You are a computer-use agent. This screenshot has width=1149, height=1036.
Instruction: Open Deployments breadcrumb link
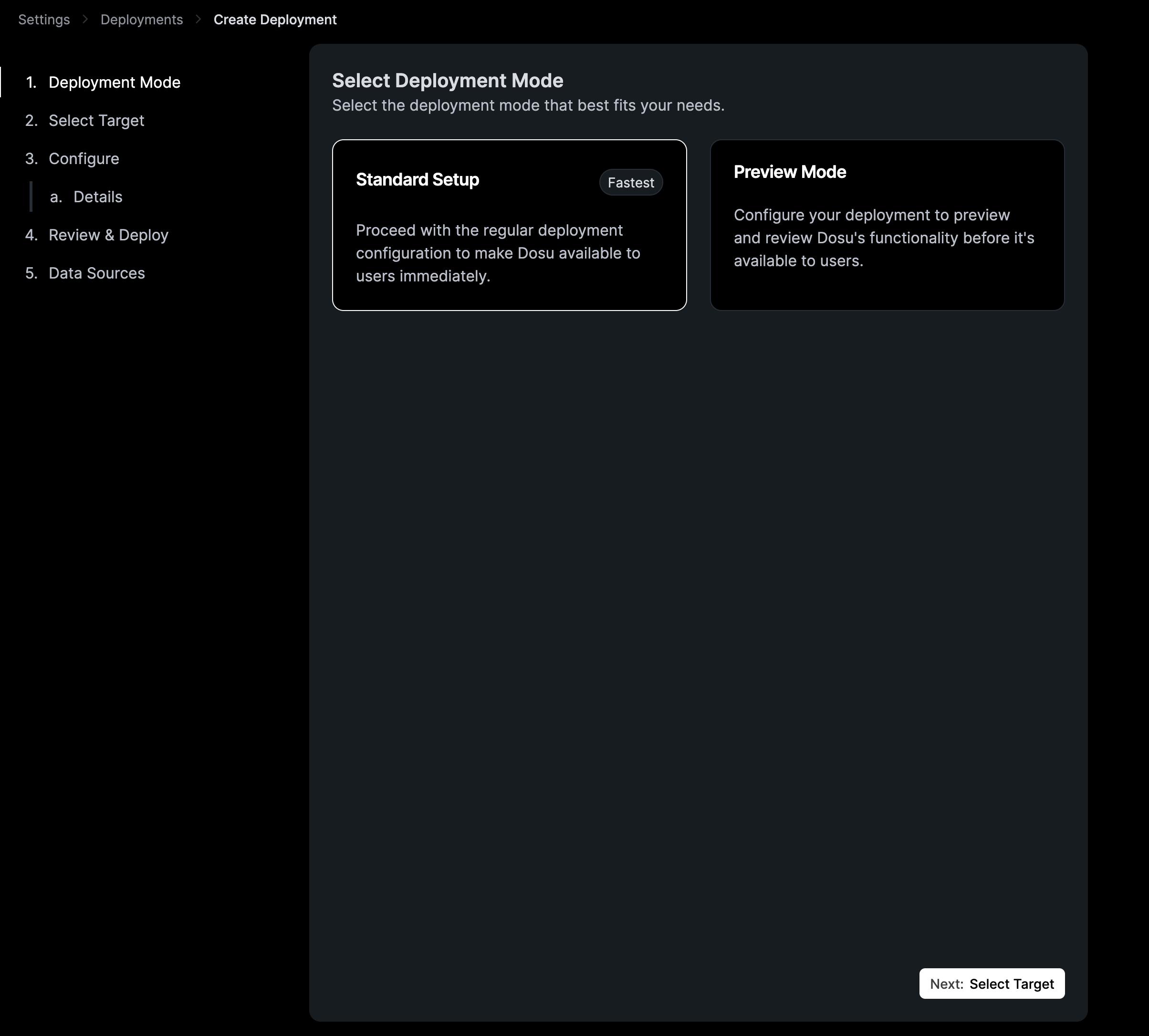pyautogui.click(x=141, y=20)
